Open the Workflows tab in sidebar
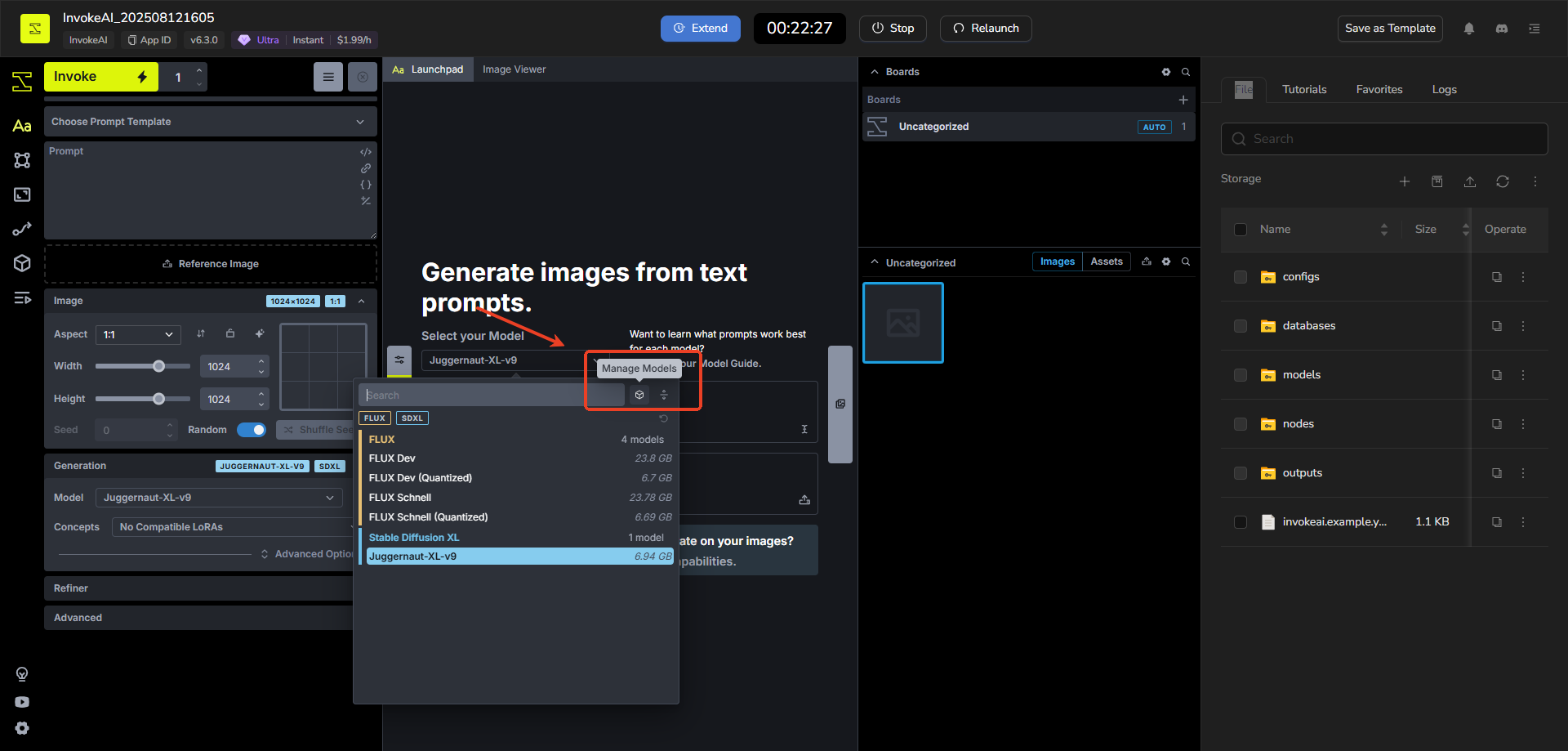 click(22, 229)
